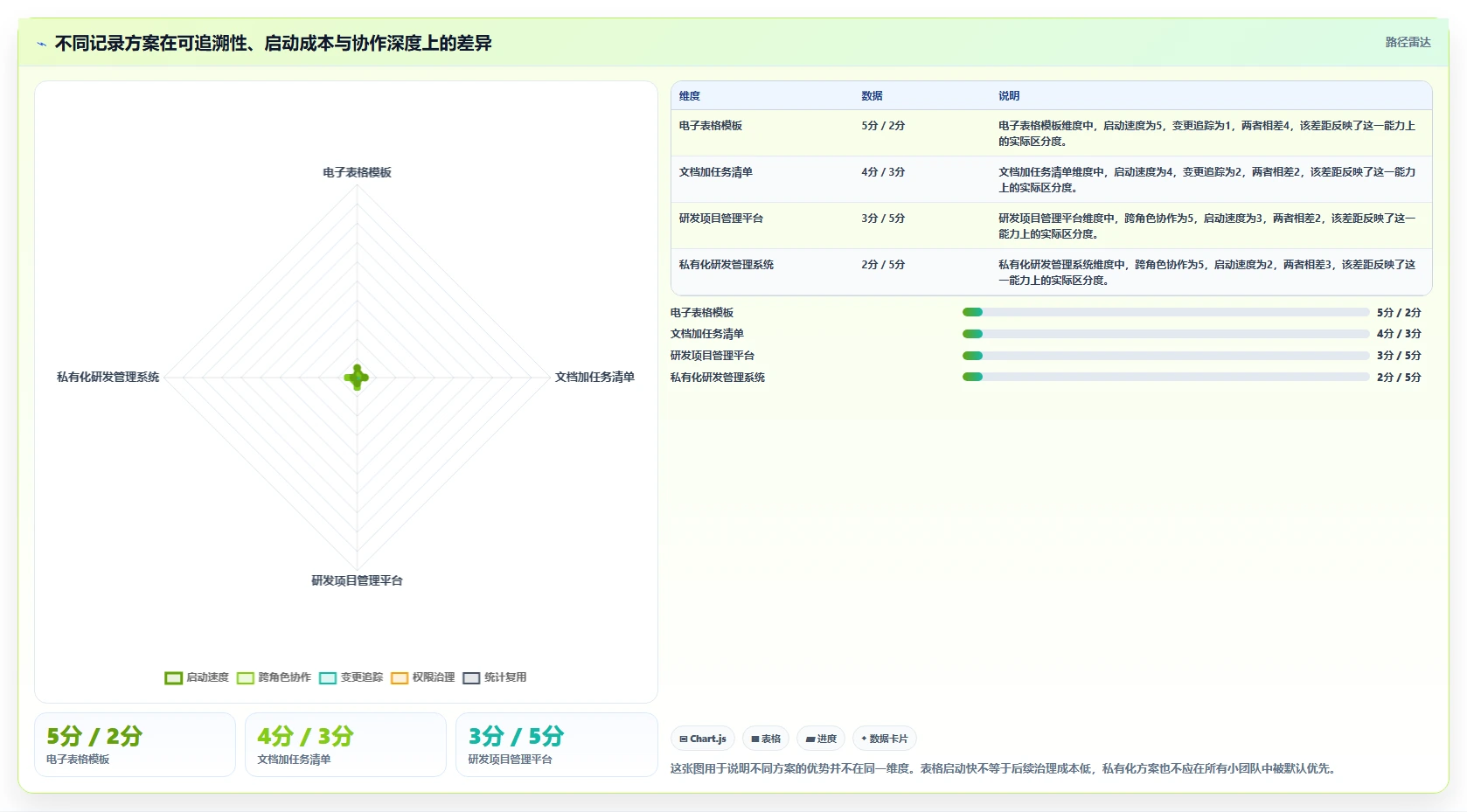Image resolution: width=1467 pixels, height=812 pixels.
Task: Click the 路径雷达 label in header
Action: (1408, 42)
